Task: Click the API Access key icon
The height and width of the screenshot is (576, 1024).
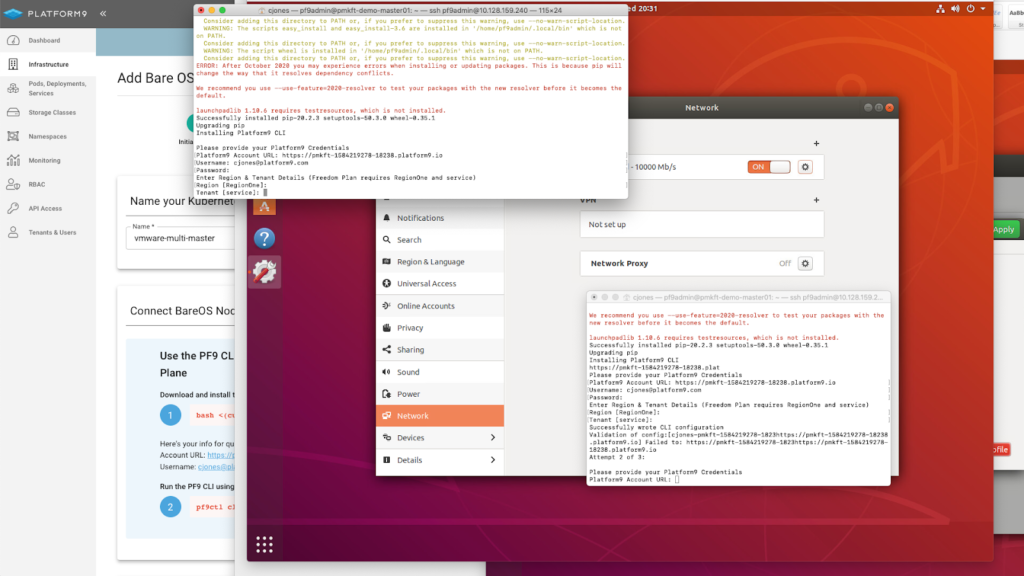Action: pos(15,208)
